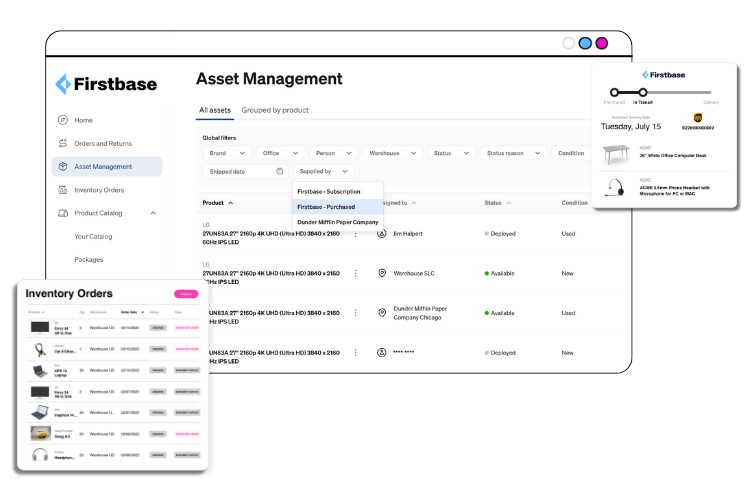The width and height of the screenshot is (750, 484).
Task: Collapse the Product Catalog section chevron
Action: pyautogui.click(x=153, y=213)
